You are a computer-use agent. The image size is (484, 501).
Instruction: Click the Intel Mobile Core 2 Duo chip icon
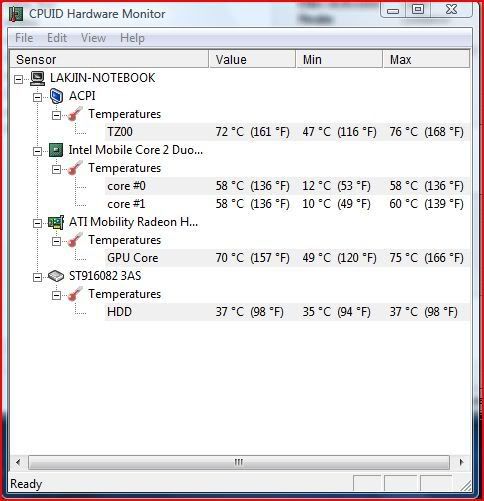56,150
